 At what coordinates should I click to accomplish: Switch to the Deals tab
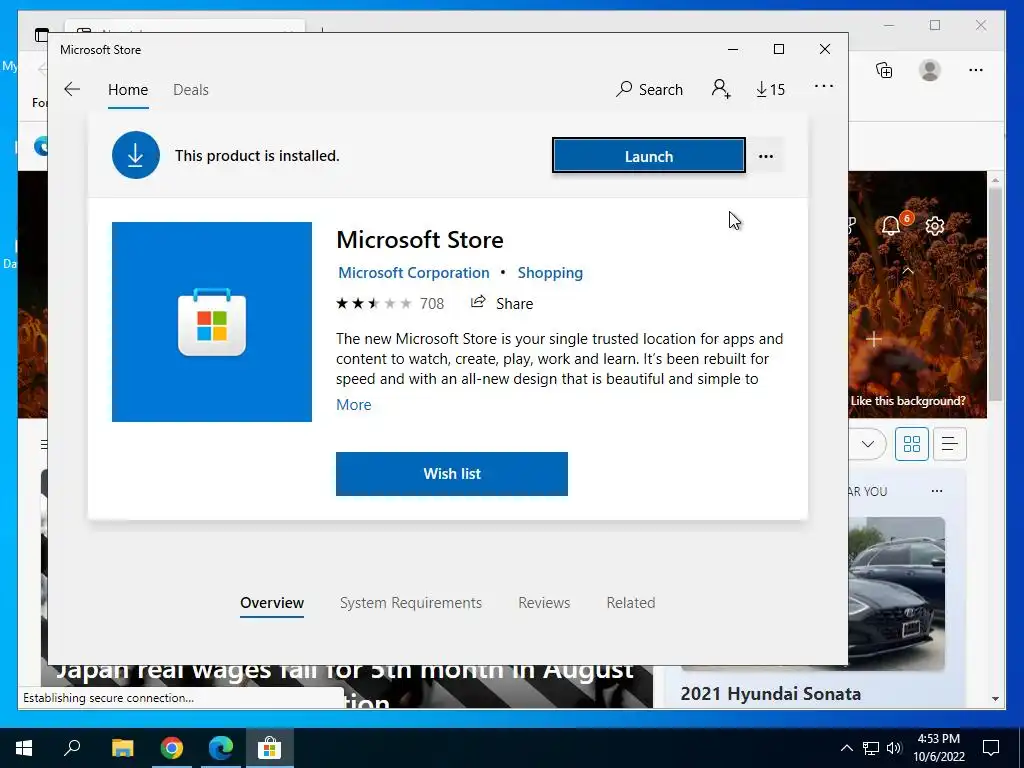[191, 89]
